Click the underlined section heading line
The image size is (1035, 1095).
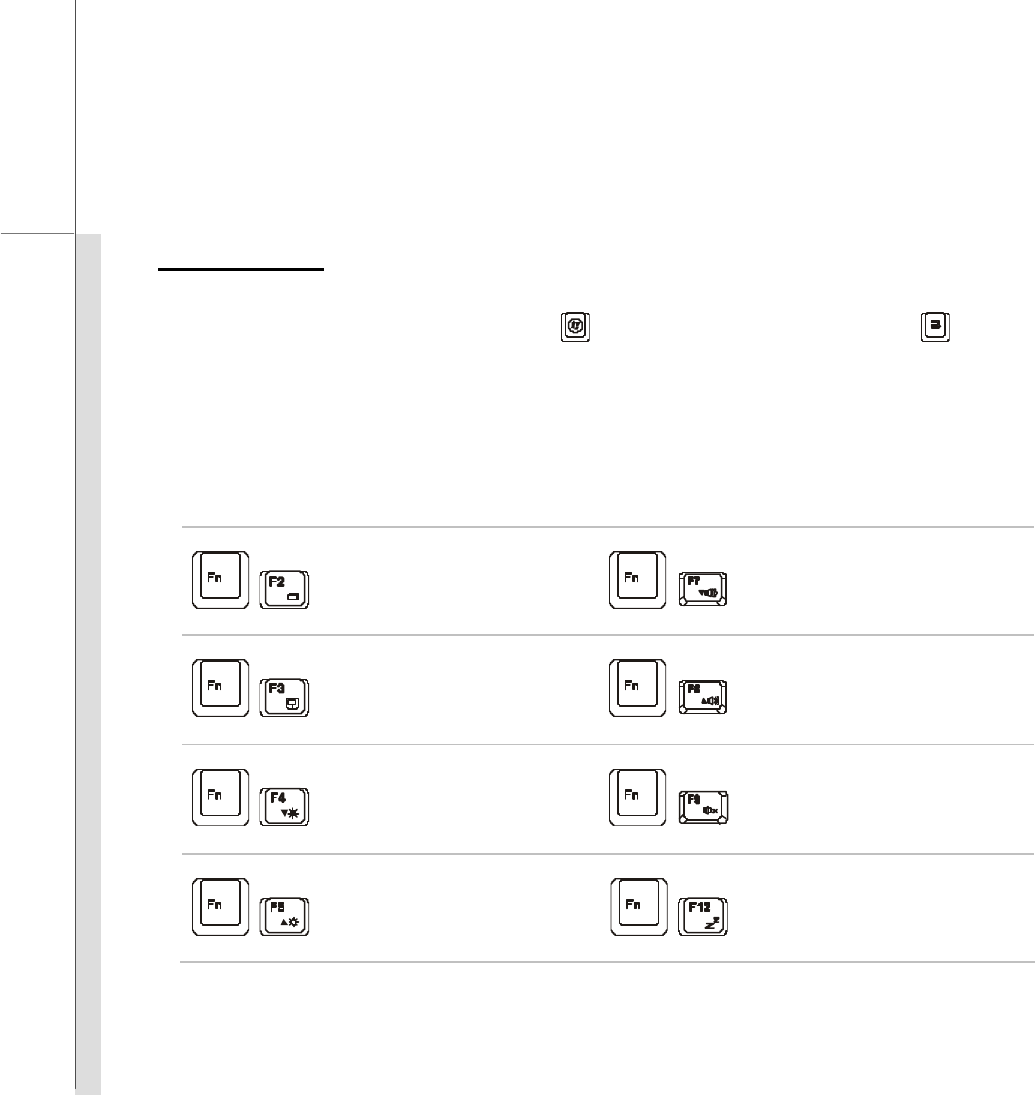pos(241,269)
